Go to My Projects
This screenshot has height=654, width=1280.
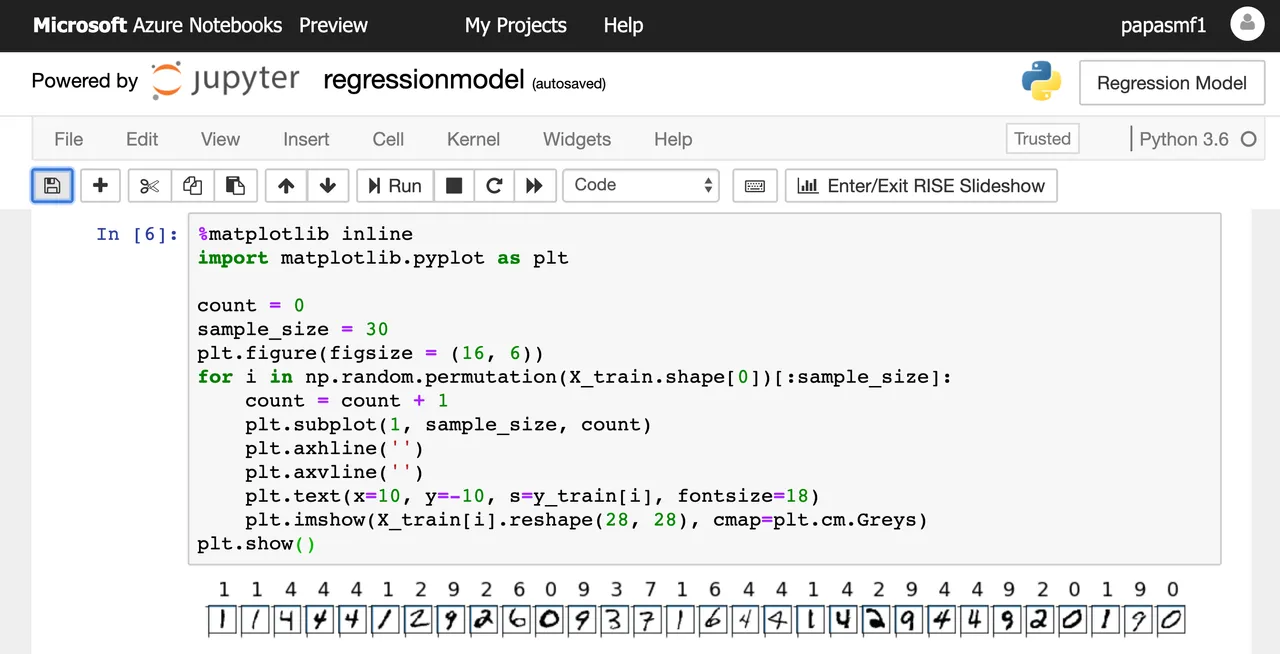click(516, 25)
